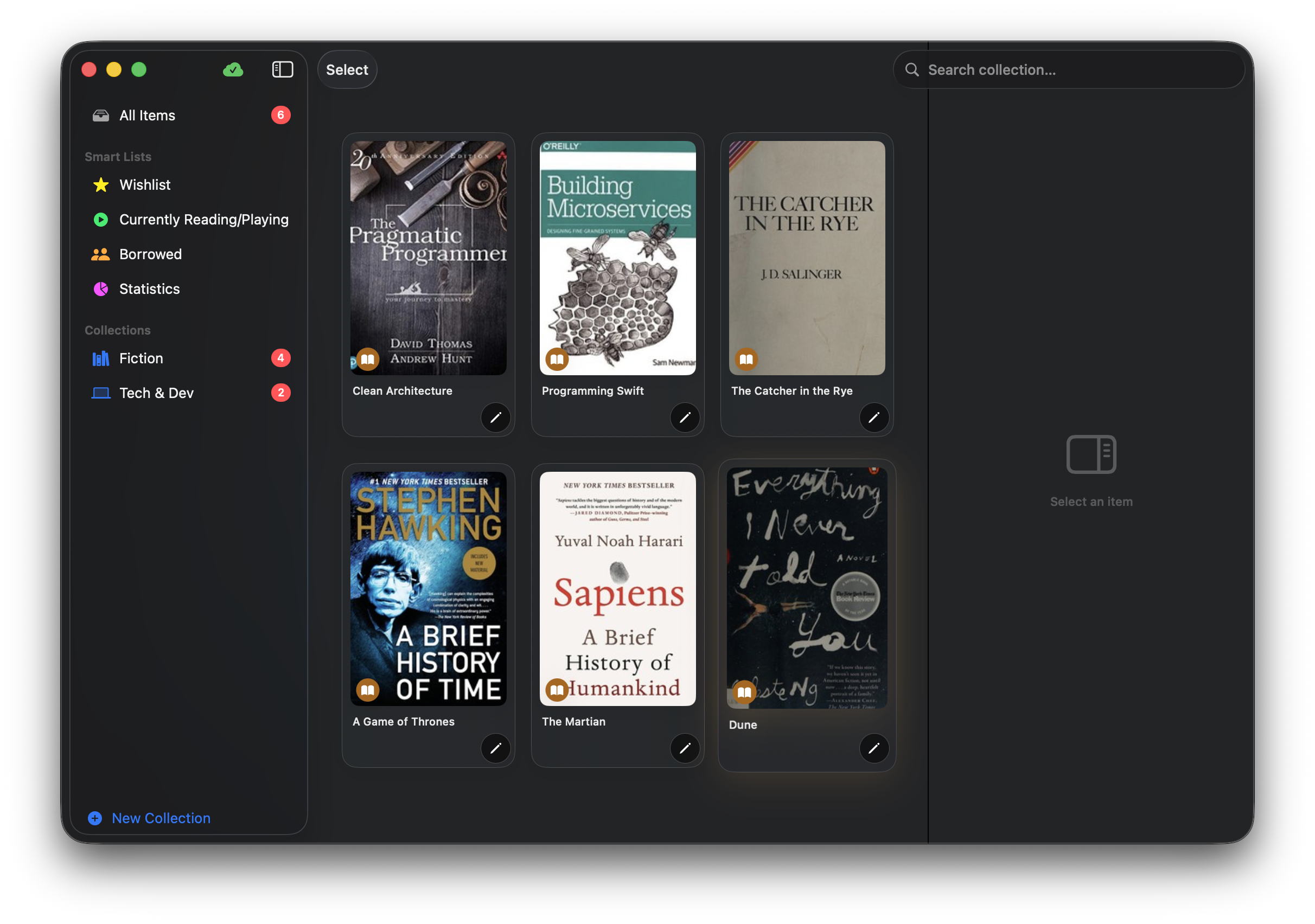Screen dimensions: 1315x924
Task: Open Everything I Never Told You cover
Action: pos(807,588)
